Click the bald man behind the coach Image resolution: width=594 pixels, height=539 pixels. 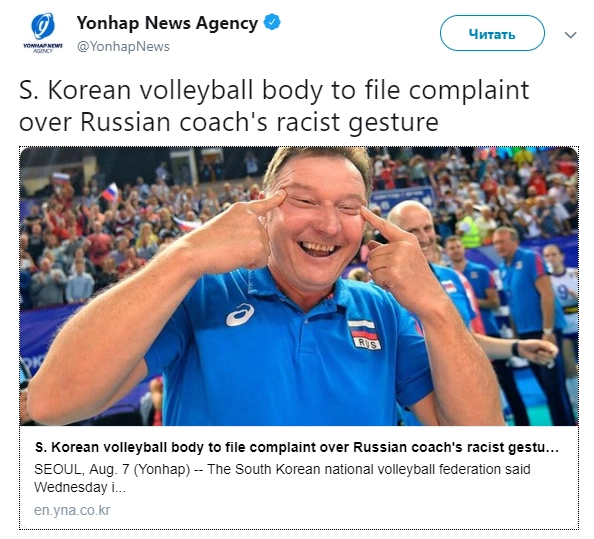tap(413, 223)
